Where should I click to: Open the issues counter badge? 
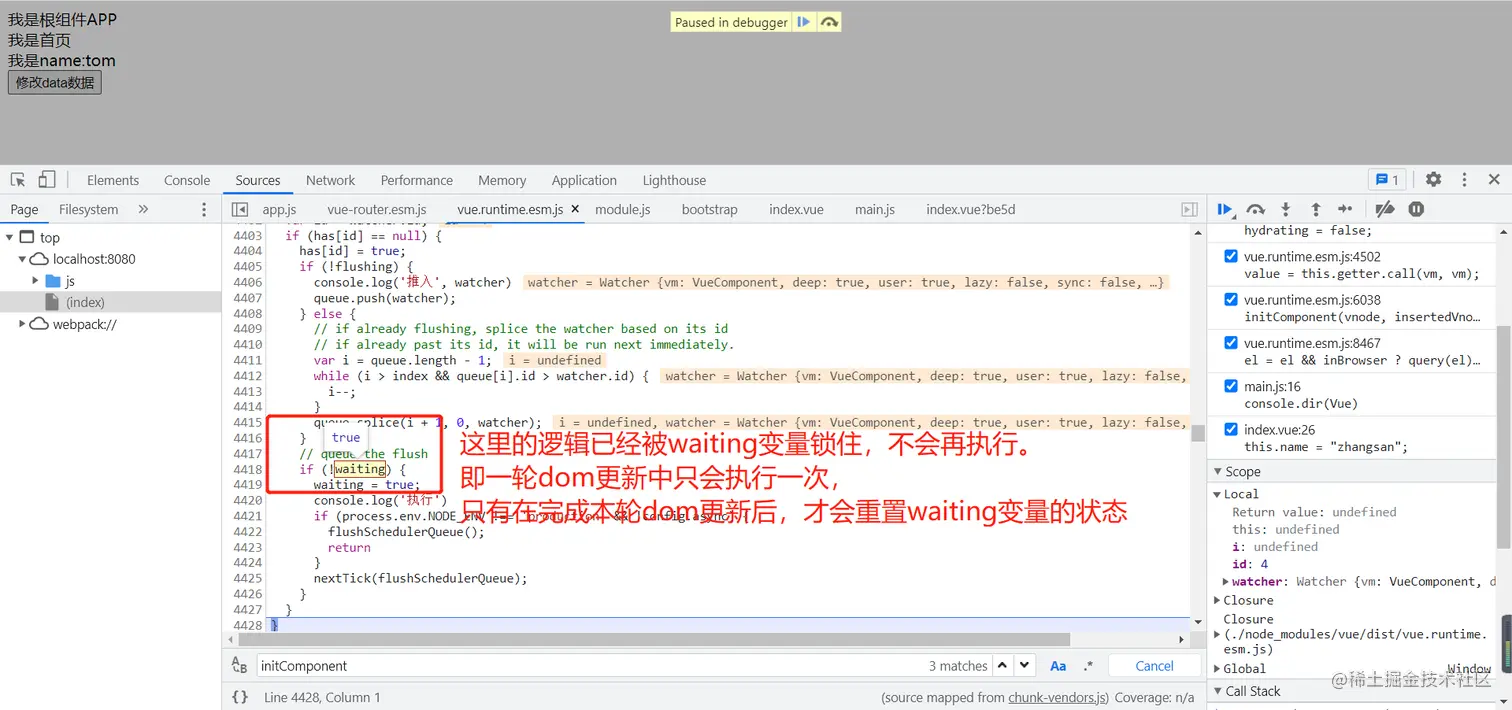tap(1387, 180)
